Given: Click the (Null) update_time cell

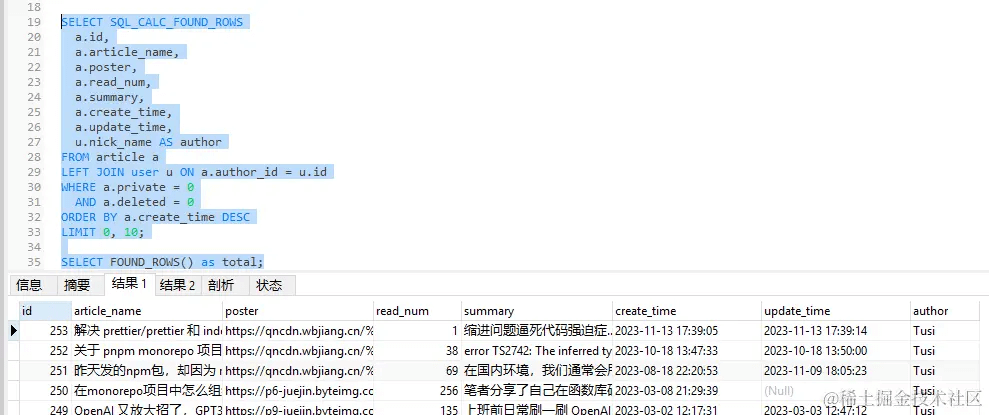Looking at the screenshot, I should 836,391.
